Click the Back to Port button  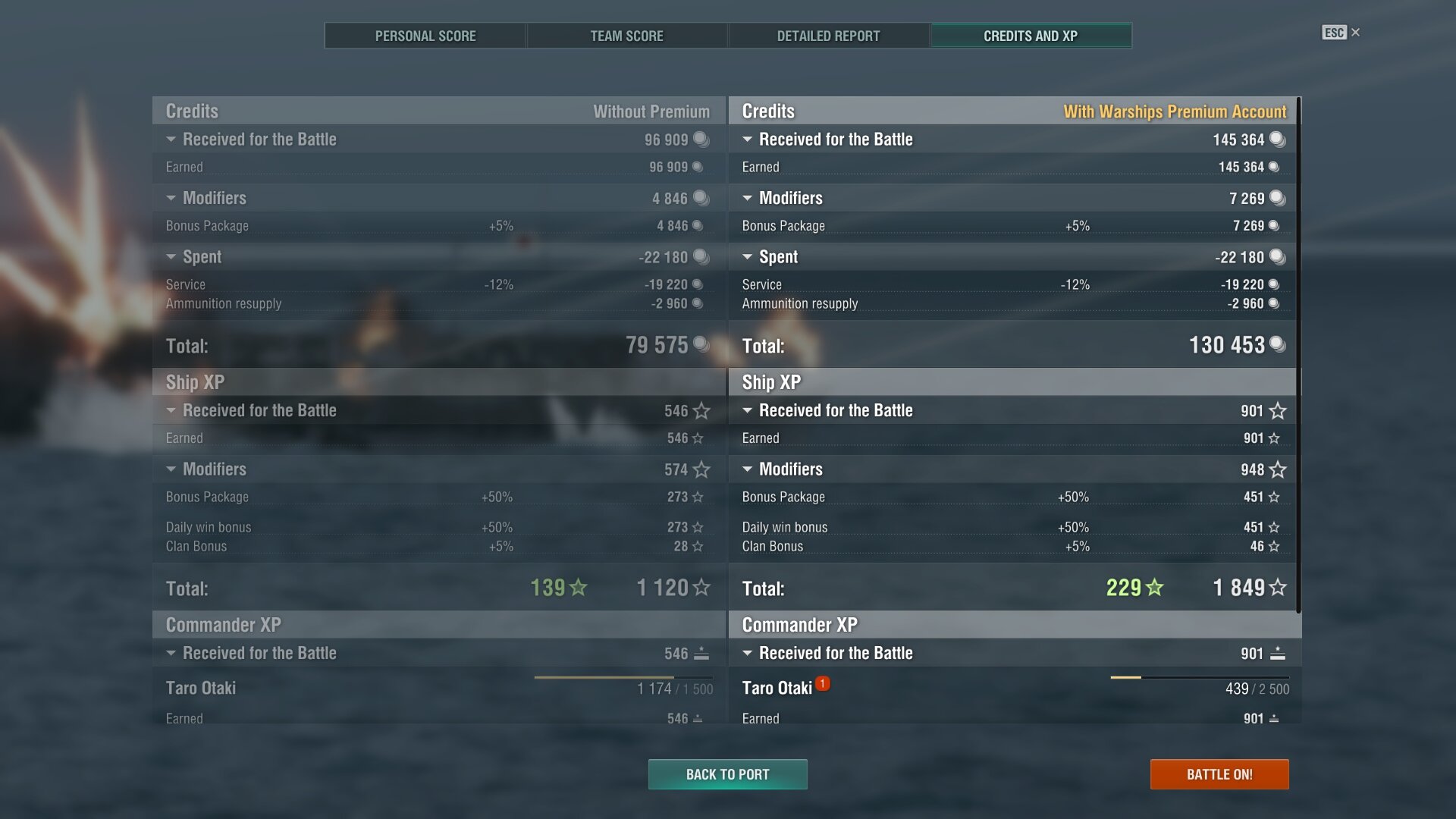(728, 774)
